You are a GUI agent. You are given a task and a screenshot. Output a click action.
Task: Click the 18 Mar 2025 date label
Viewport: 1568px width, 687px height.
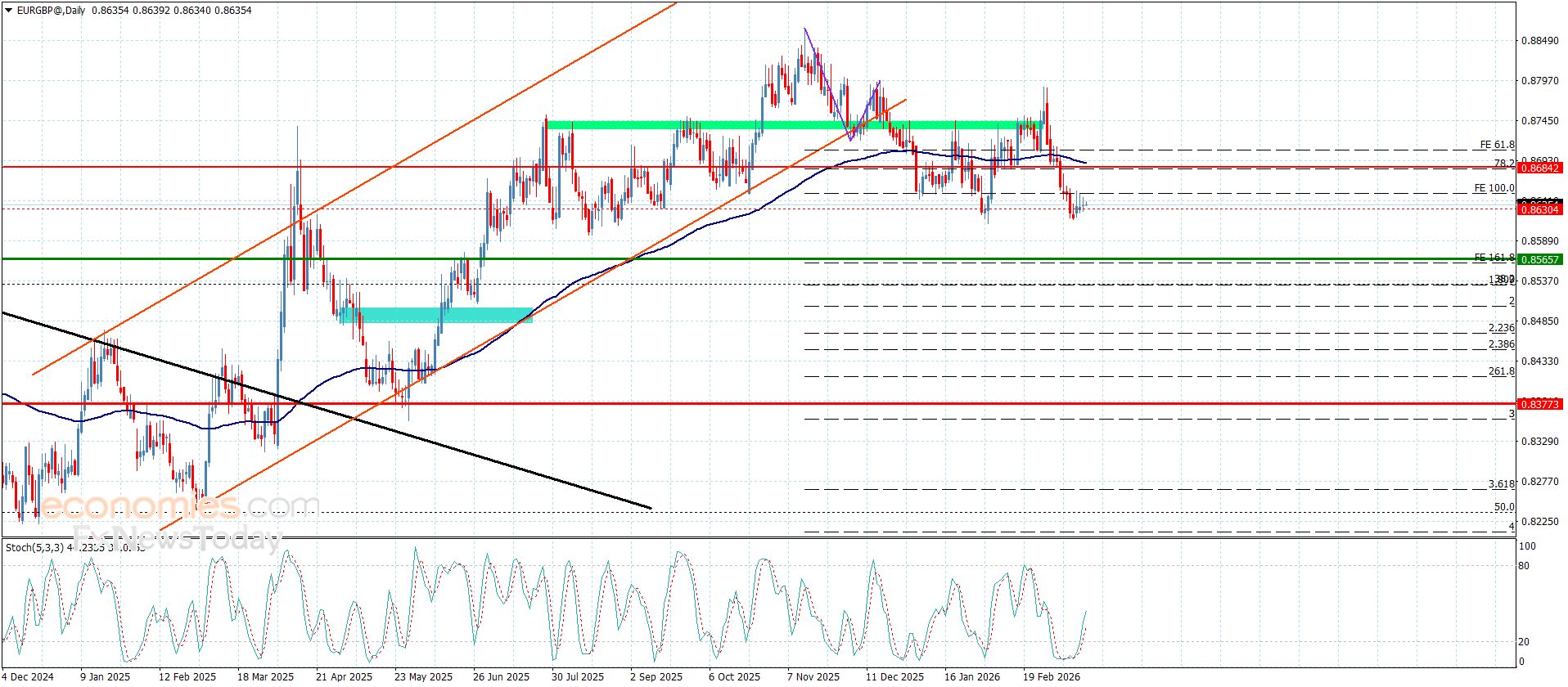[265, 676]
